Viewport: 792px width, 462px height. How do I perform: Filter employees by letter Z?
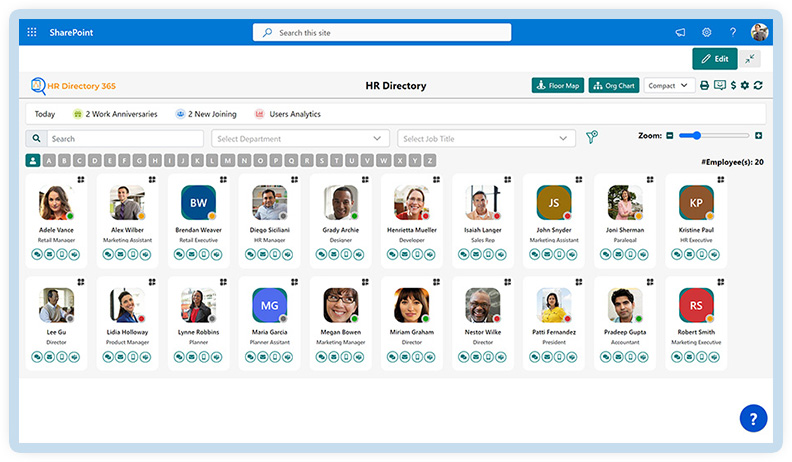430,161
